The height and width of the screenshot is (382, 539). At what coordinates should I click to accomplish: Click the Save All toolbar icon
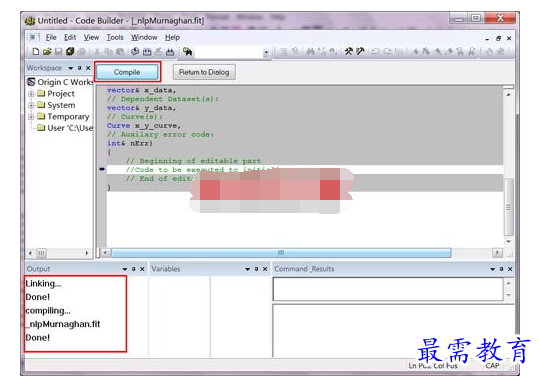coord(70,52)
